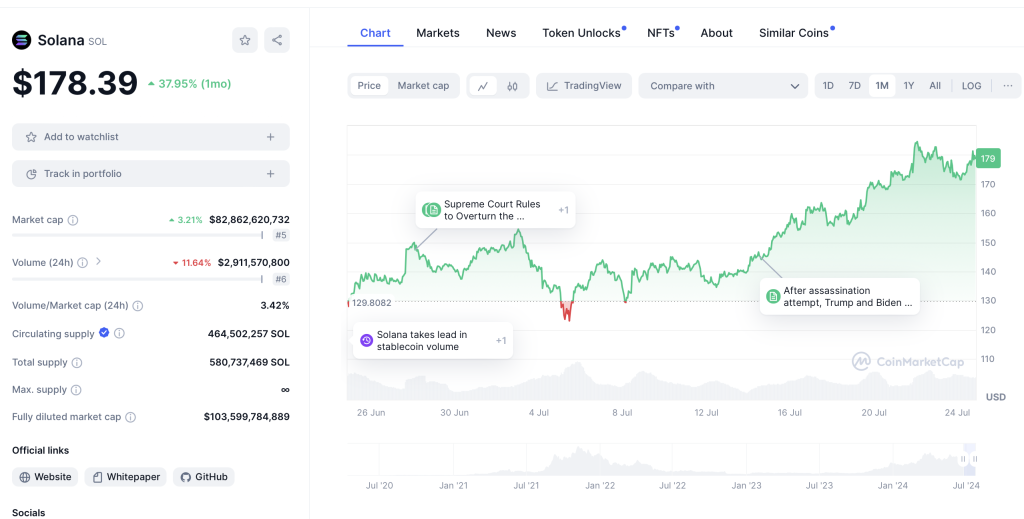Click the Solana logo icon
The height and width of the screenshot is (519, 1024).
(22, 40)
